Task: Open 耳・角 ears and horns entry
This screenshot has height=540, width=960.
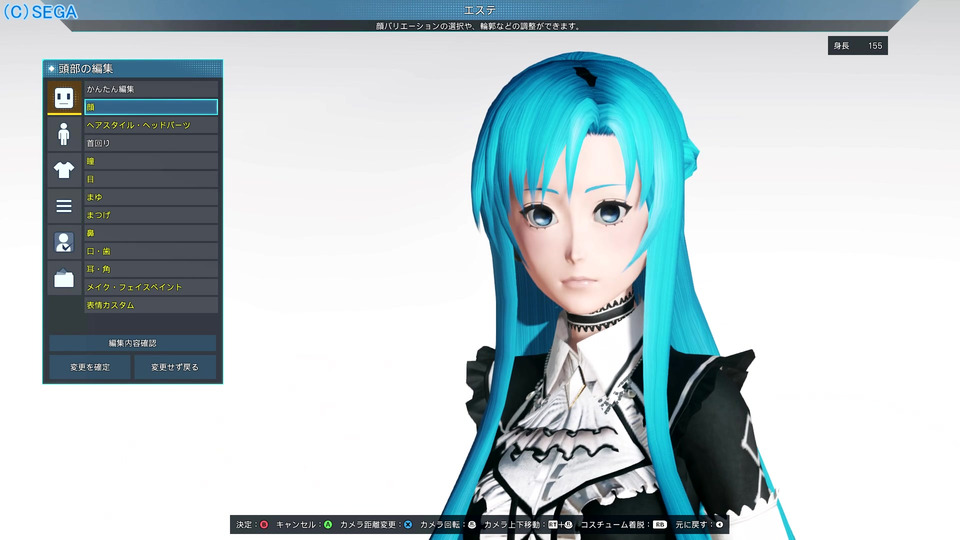Action: tap(151, 269)
